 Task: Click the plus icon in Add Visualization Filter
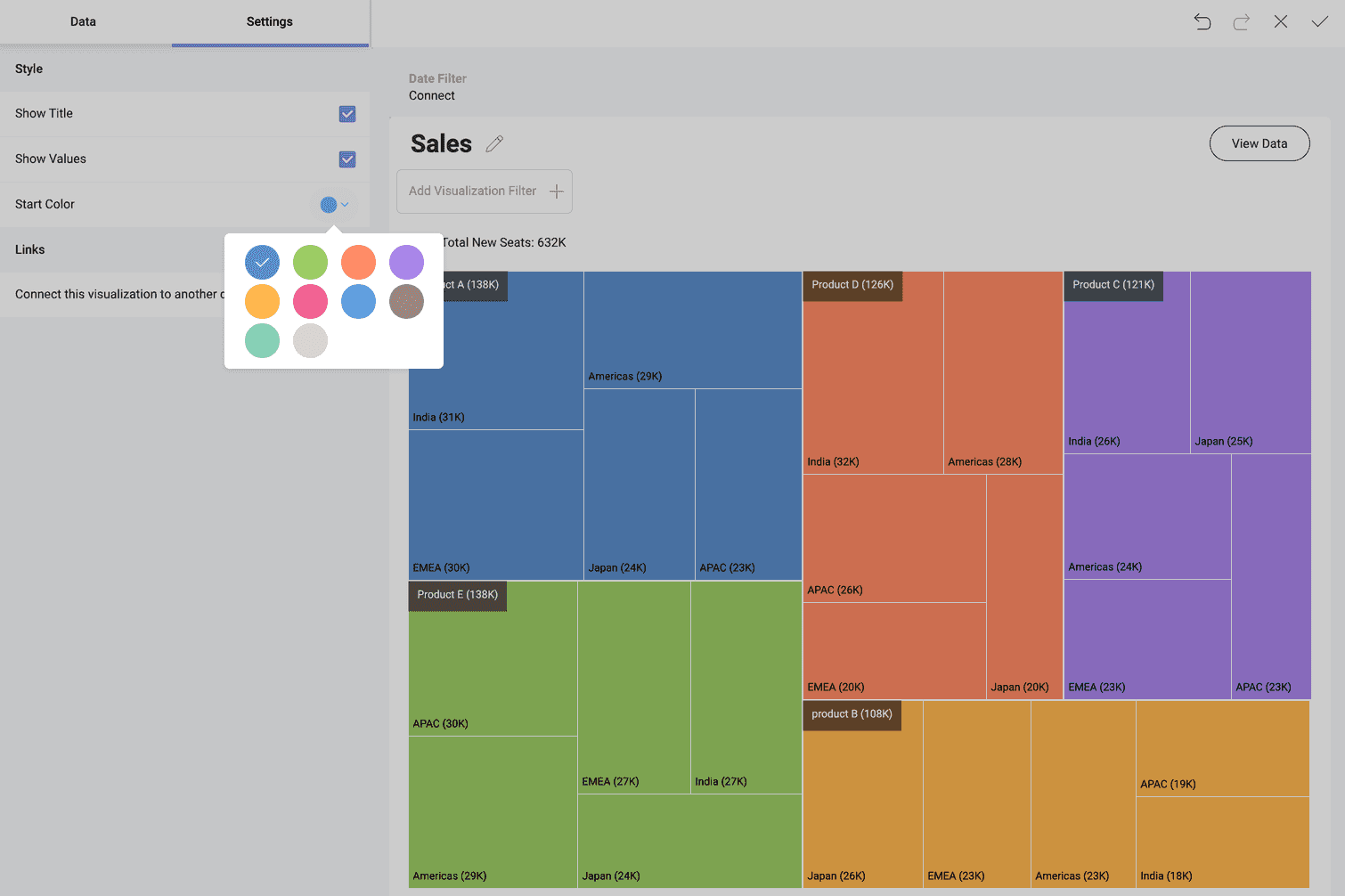(x=557, y=191)
